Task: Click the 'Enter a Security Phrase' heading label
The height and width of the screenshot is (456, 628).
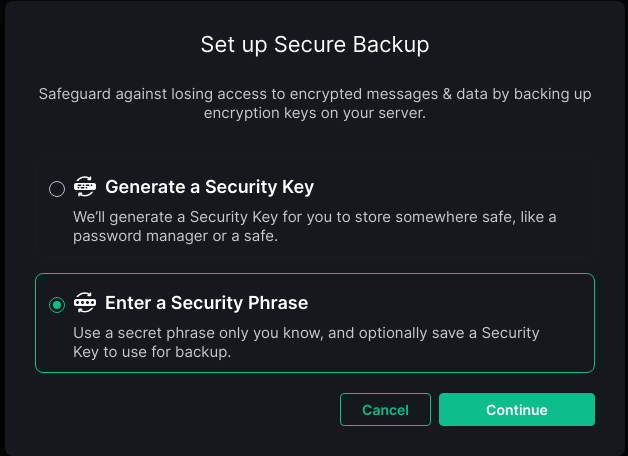Action: pos(206,303)
